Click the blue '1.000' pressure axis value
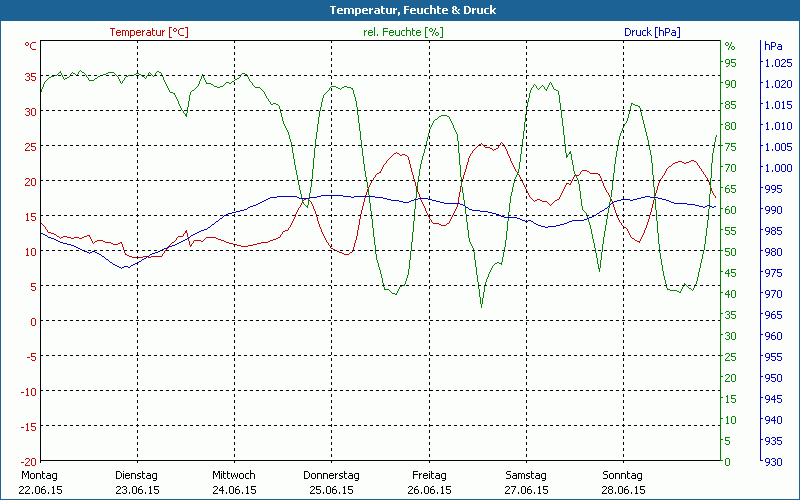The height and width of the screenshot is (500, 800). 778,168
